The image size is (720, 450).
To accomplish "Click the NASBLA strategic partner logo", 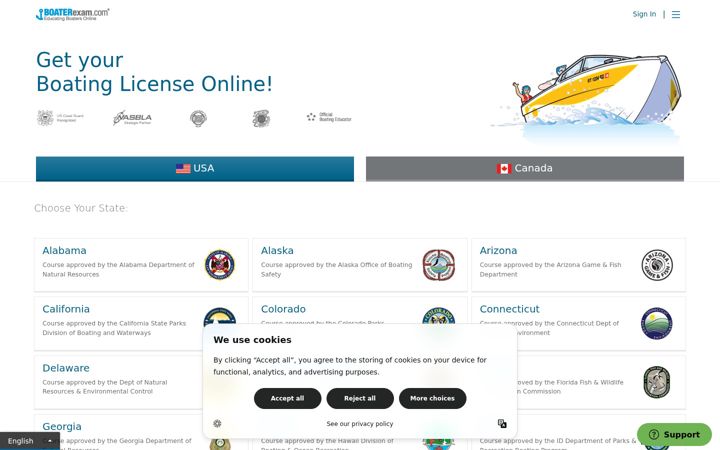I will pos(132,118).
